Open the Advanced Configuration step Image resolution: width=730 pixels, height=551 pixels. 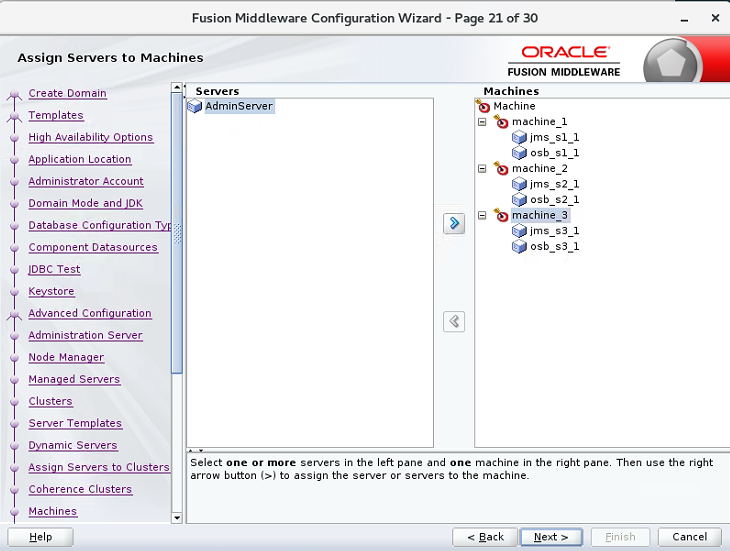90,313
